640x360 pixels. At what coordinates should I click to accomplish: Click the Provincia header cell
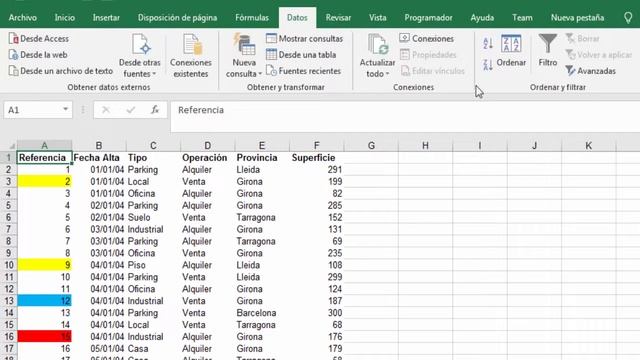coord(262,158)
